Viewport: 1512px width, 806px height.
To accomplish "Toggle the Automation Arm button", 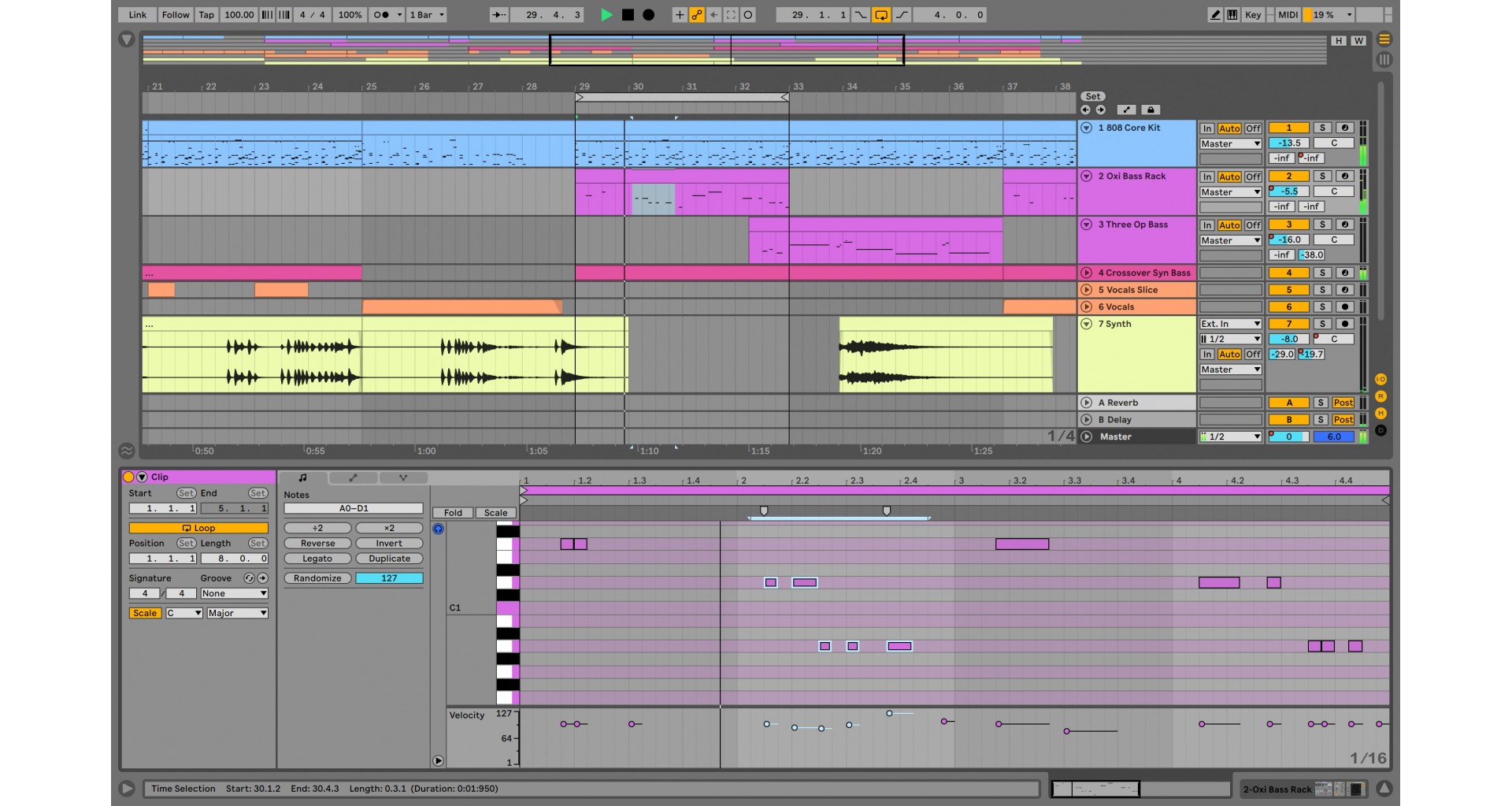I will (697, 15).
